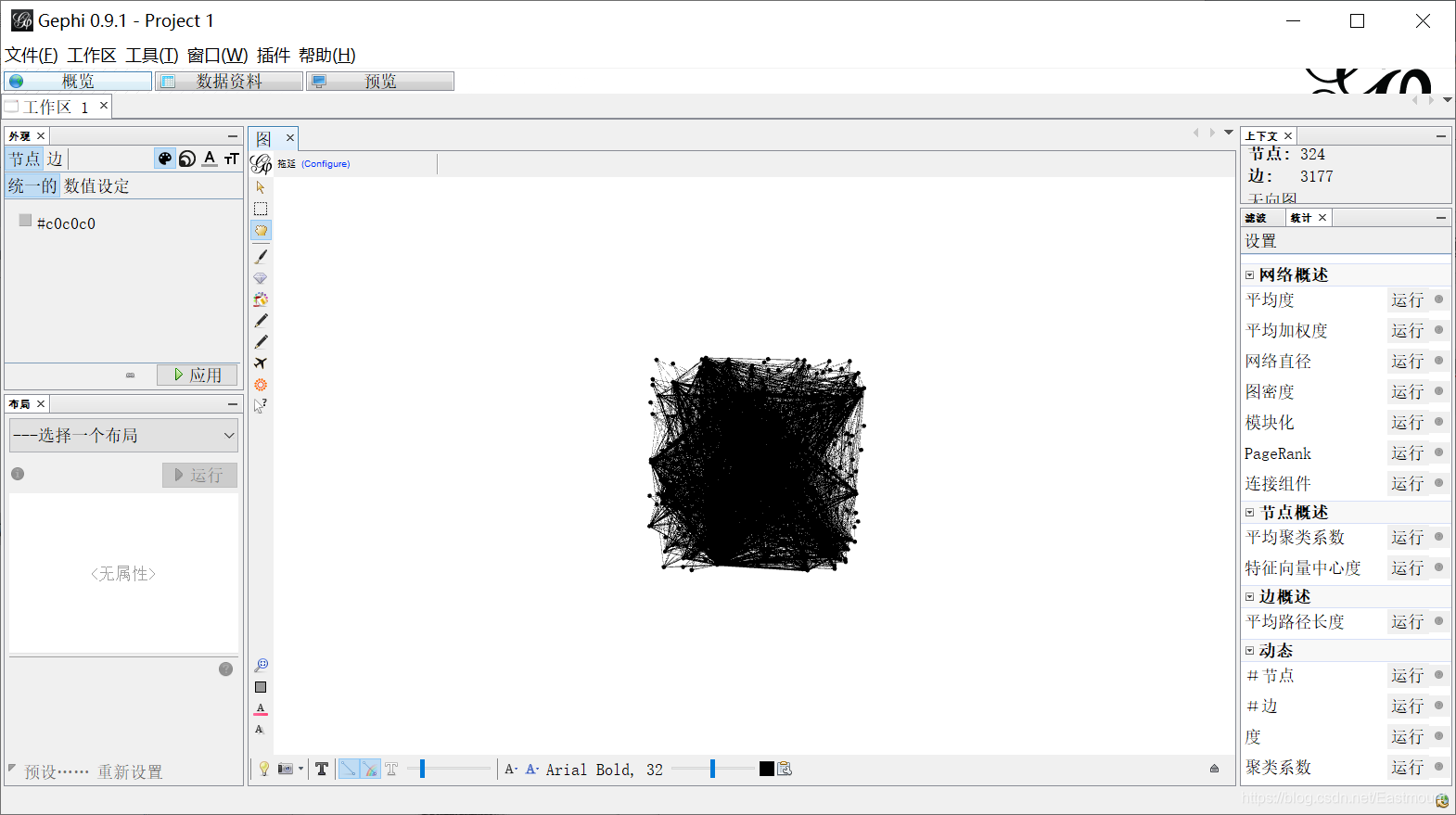Image resolution: width=1456 pixels, height=815 pixels.
Task: Adjust the label font size slider
Action: pyautogui.click(x=712, y=769)
